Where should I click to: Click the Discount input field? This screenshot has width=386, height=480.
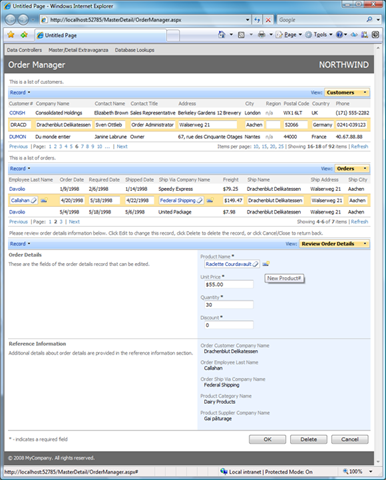pyautogui.click(x=228, y=325)
